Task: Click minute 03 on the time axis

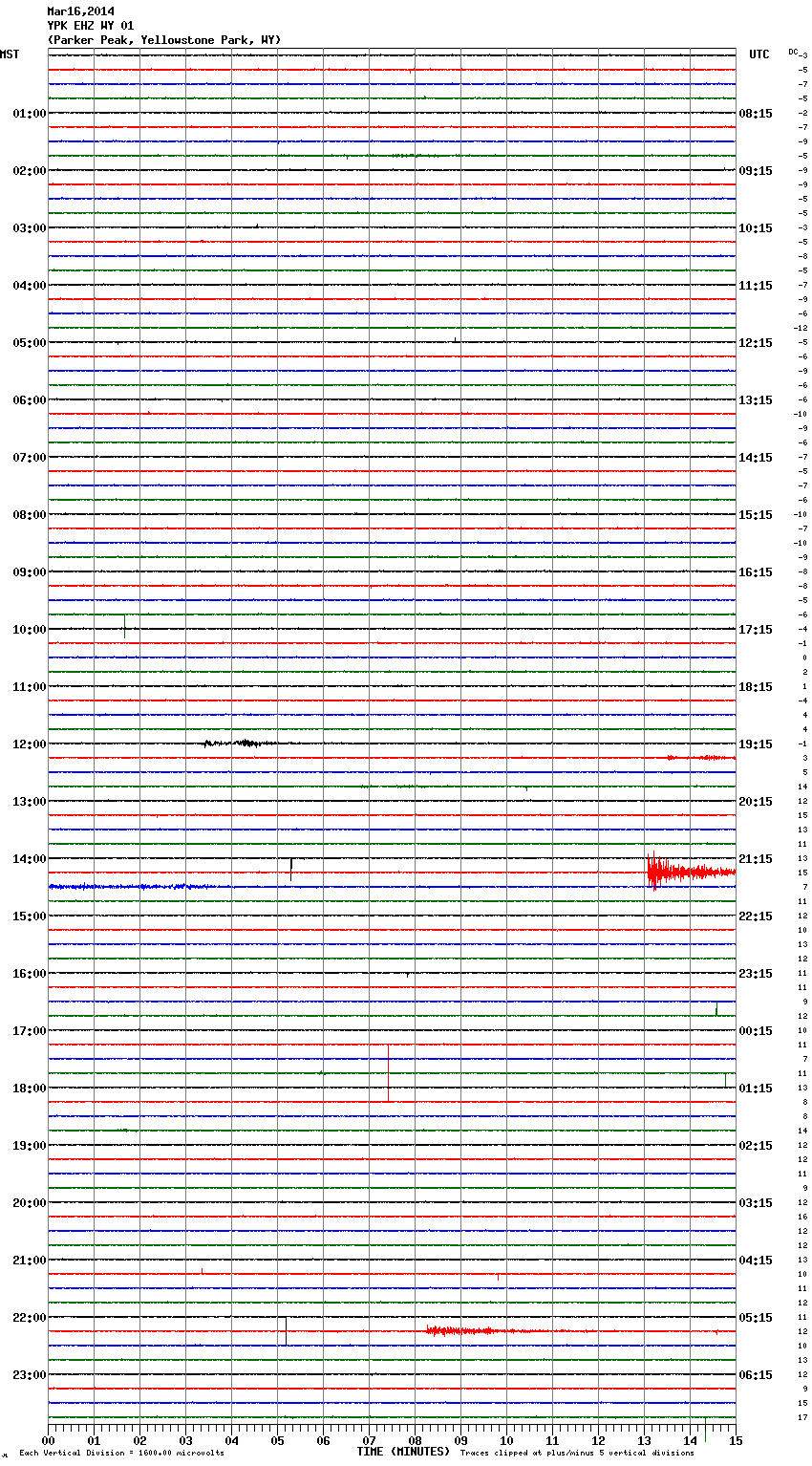Action: [x=185, y=1440]
